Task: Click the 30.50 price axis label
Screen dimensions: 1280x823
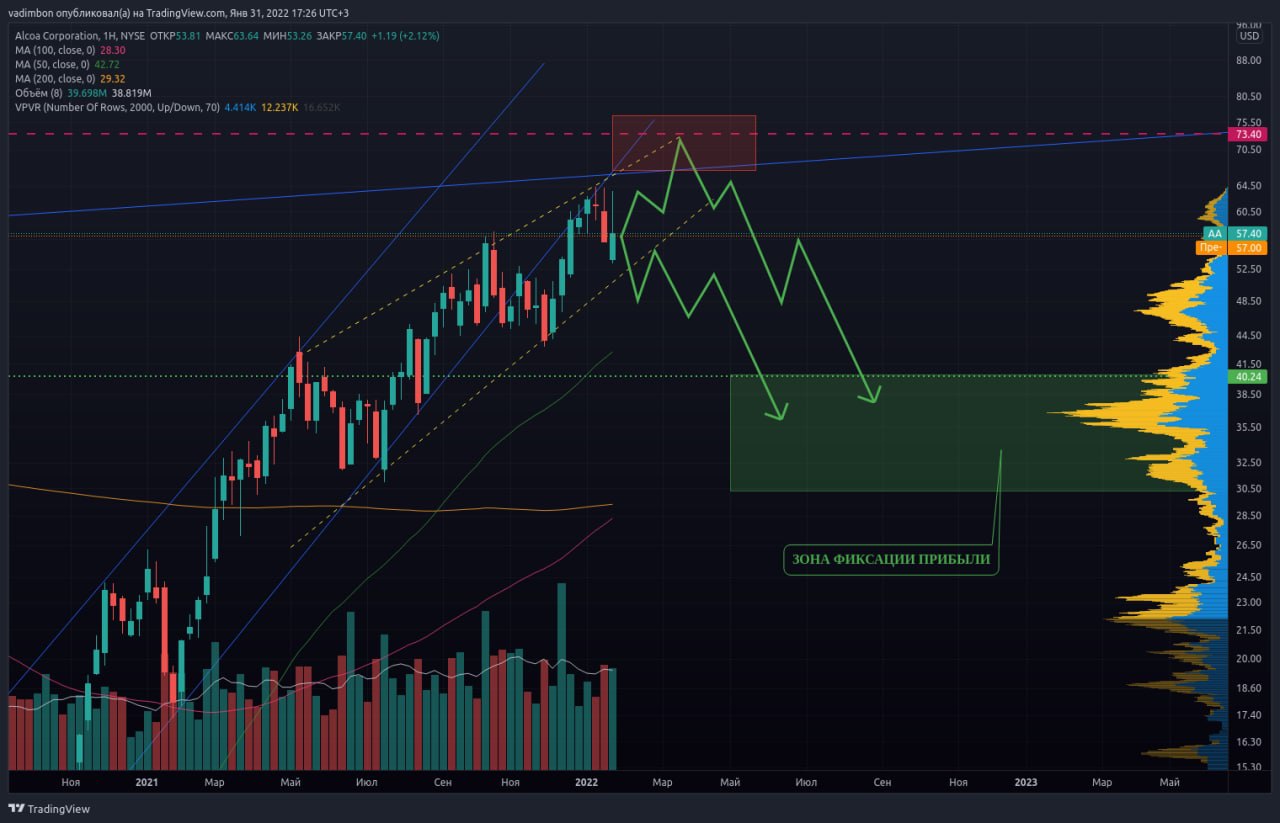Action: coord(1249,489)
